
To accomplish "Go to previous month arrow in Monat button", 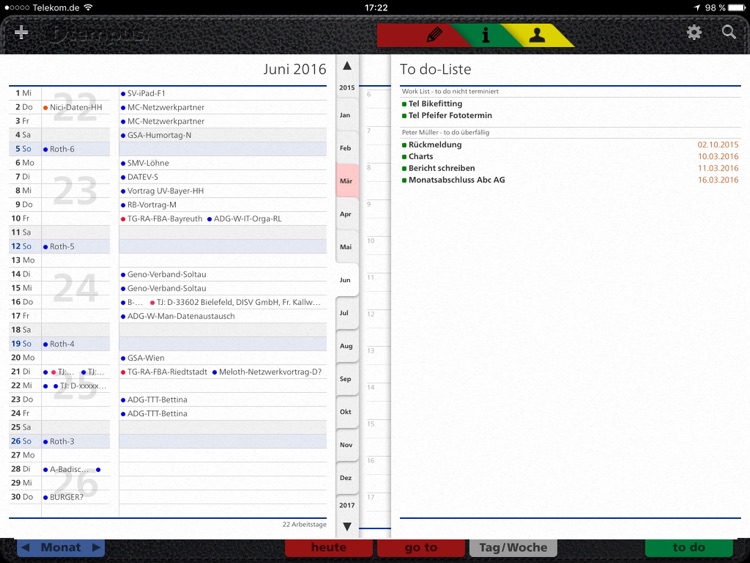I will 26,547.
